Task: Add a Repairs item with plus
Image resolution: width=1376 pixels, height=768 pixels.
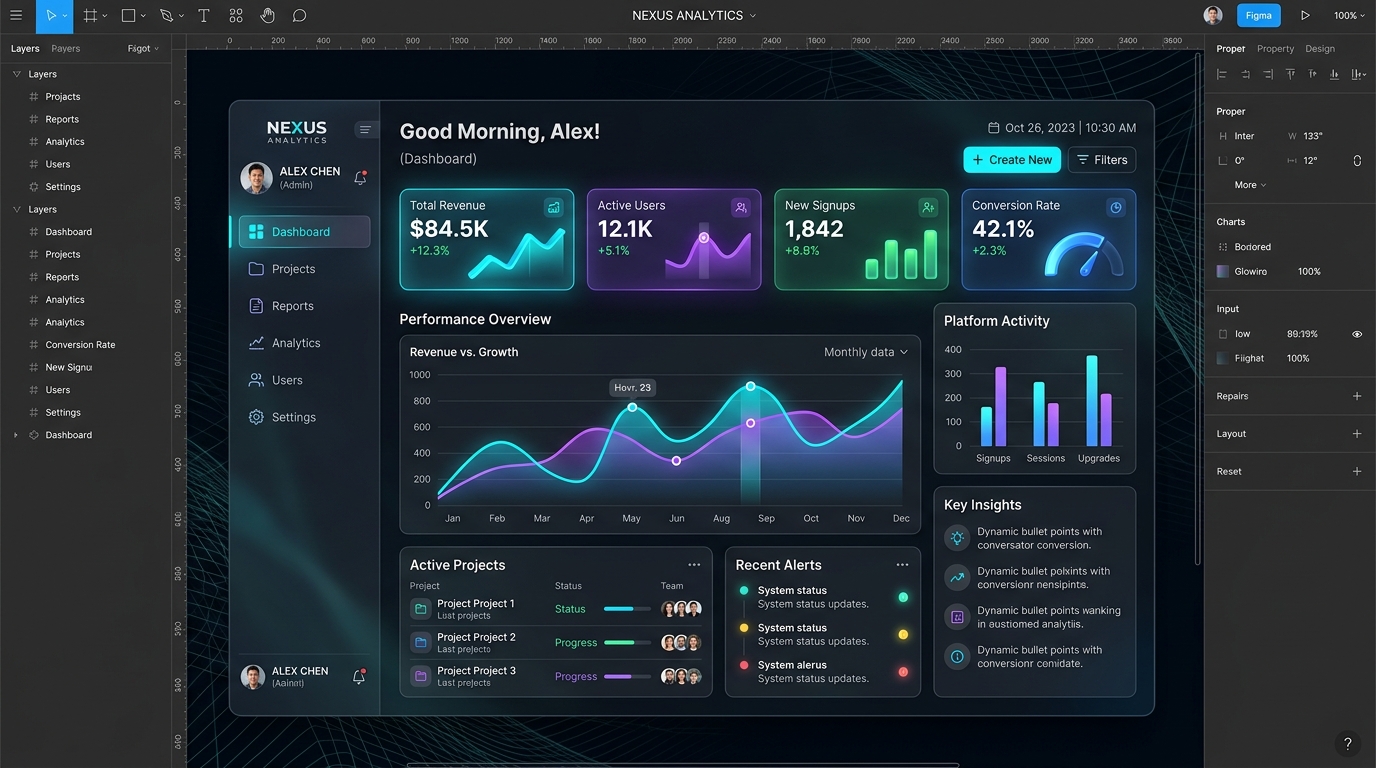Action: (x=1357, y=396)
